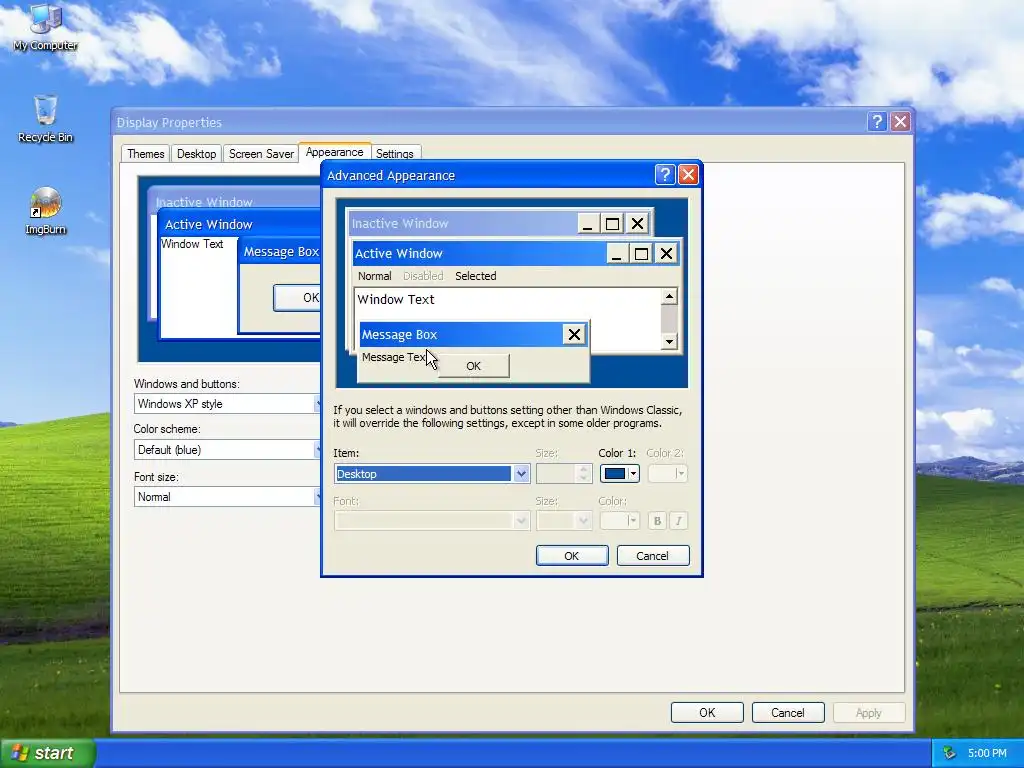Viewport: 1024px width, 768px height.
Task: Click the Help button in Display Properties title bar
Action: [876, 121]
